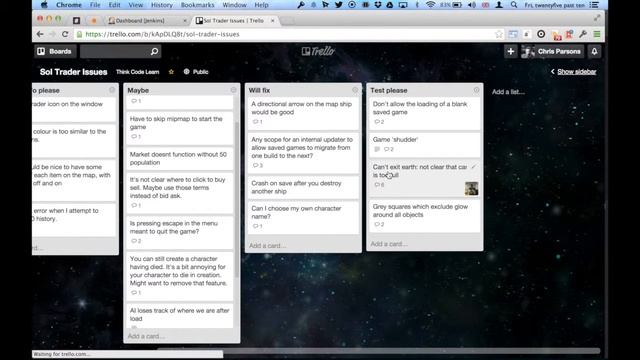Click the Will fix list title
The image size is (640, 360).
(x=259, y=90)
